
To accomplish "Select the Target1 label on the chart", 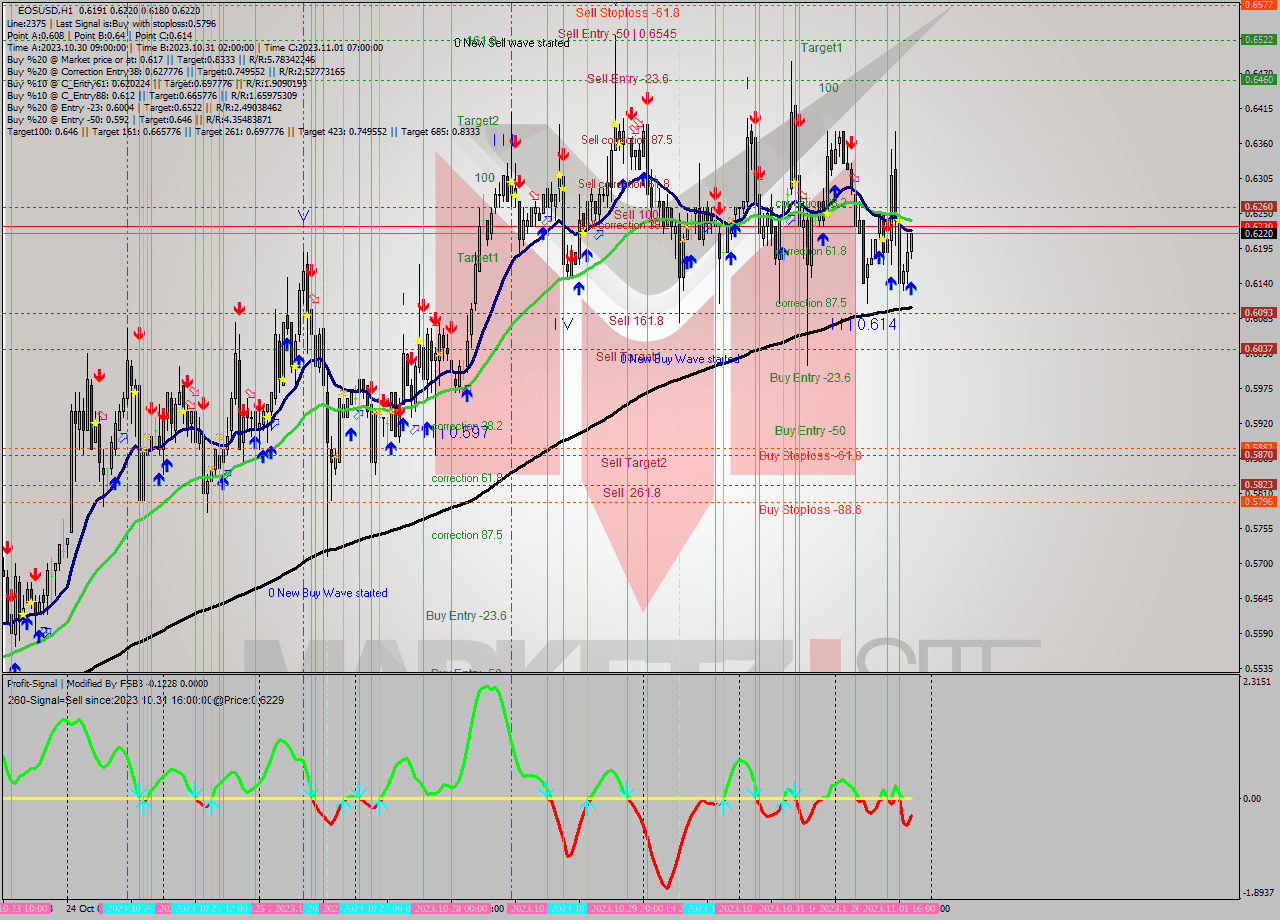I will 821,47.
